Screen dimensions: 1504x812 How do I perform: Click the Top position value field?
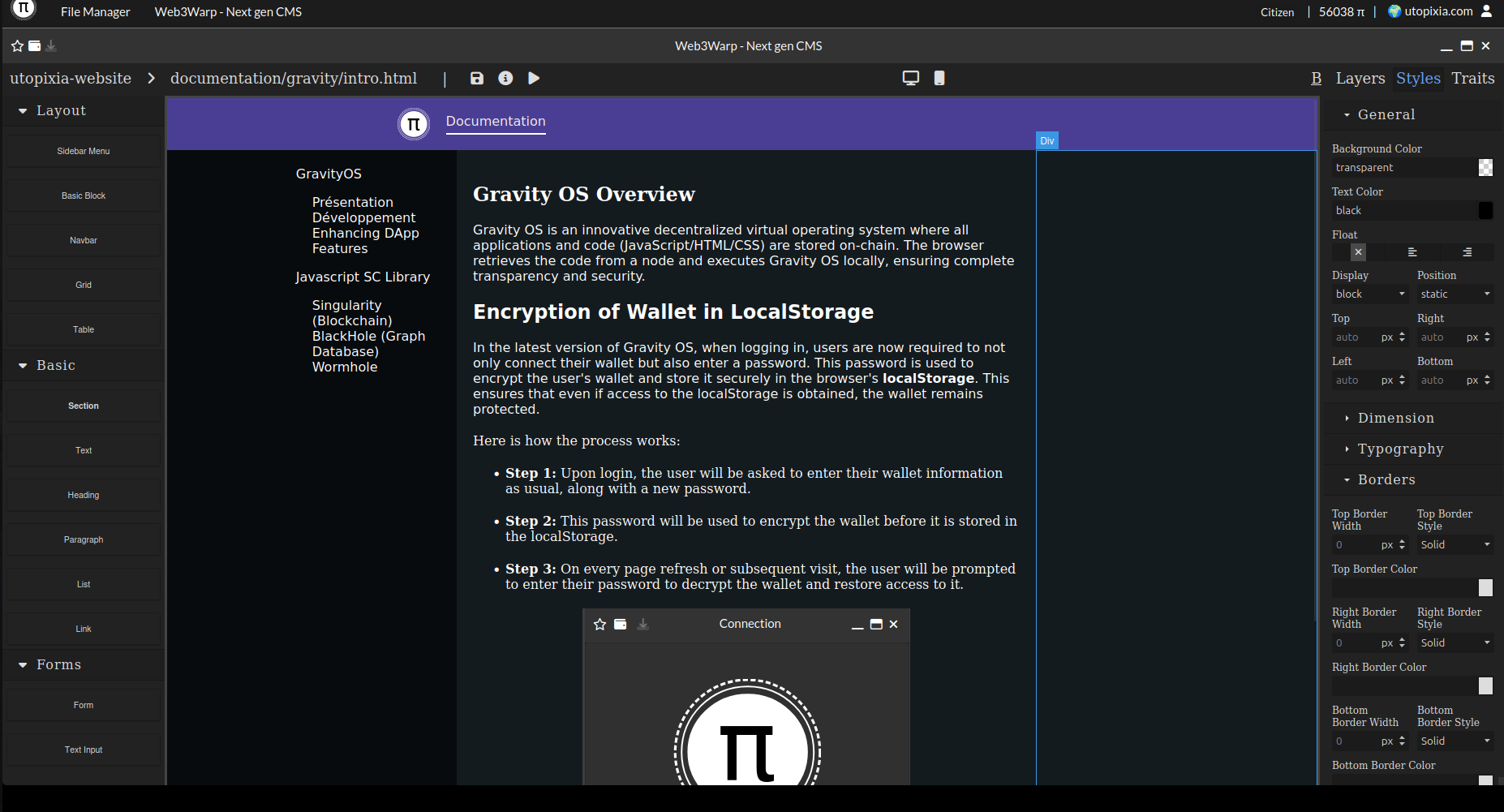click(1355, 337)
